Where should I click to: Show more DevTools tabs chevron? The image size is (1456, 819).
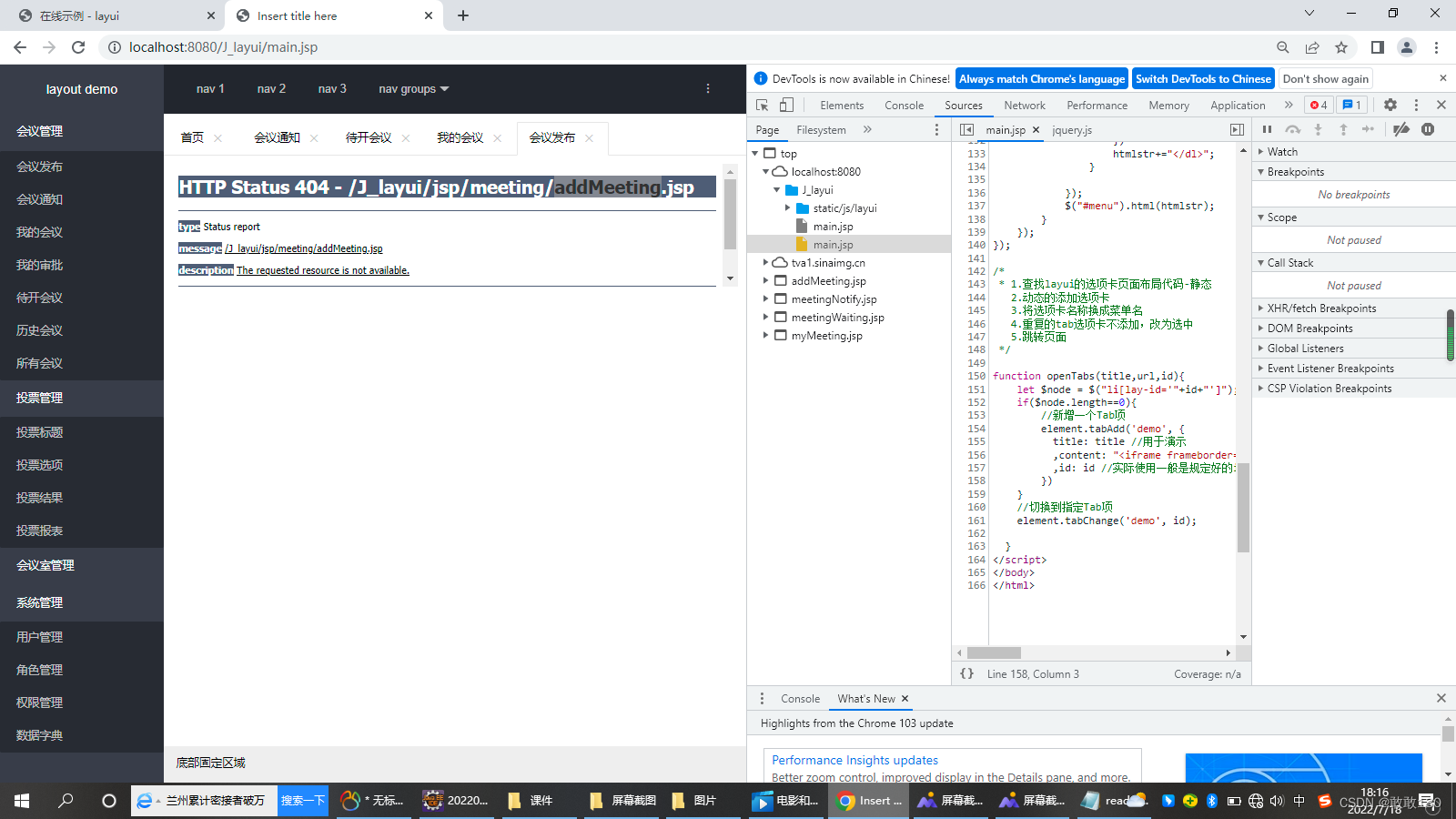pyautogui.click(x=1289, y=106)
